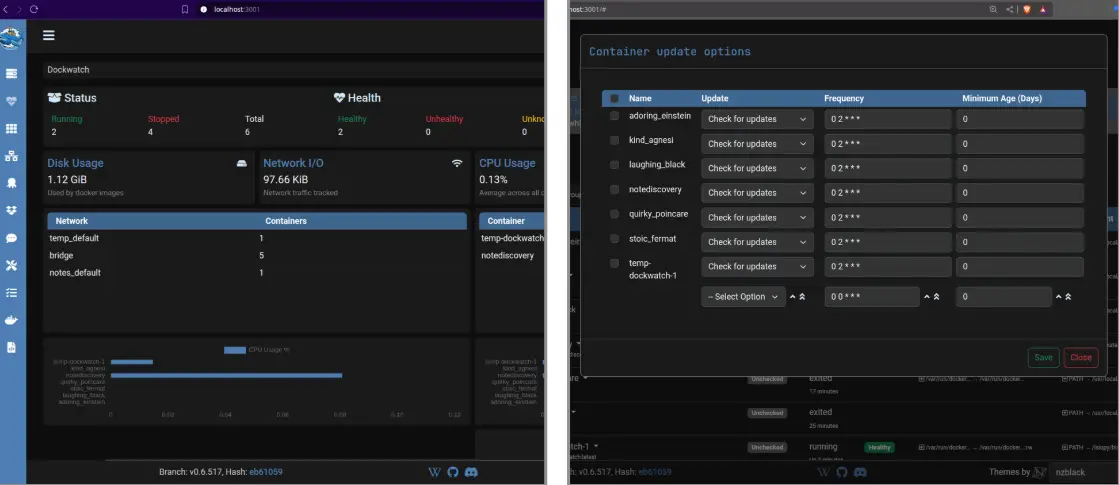Expand the Update dropdown for stoic_fermat
Image resolution: width=1119 pixels, height=485 pixels.
point(757,242)
